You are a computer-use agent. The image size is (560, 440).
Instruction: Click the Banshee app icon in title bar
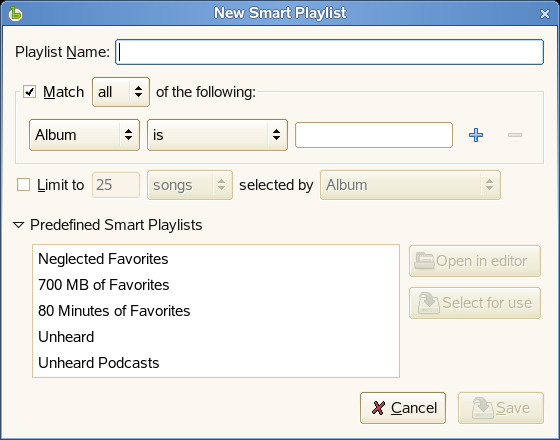15,14
